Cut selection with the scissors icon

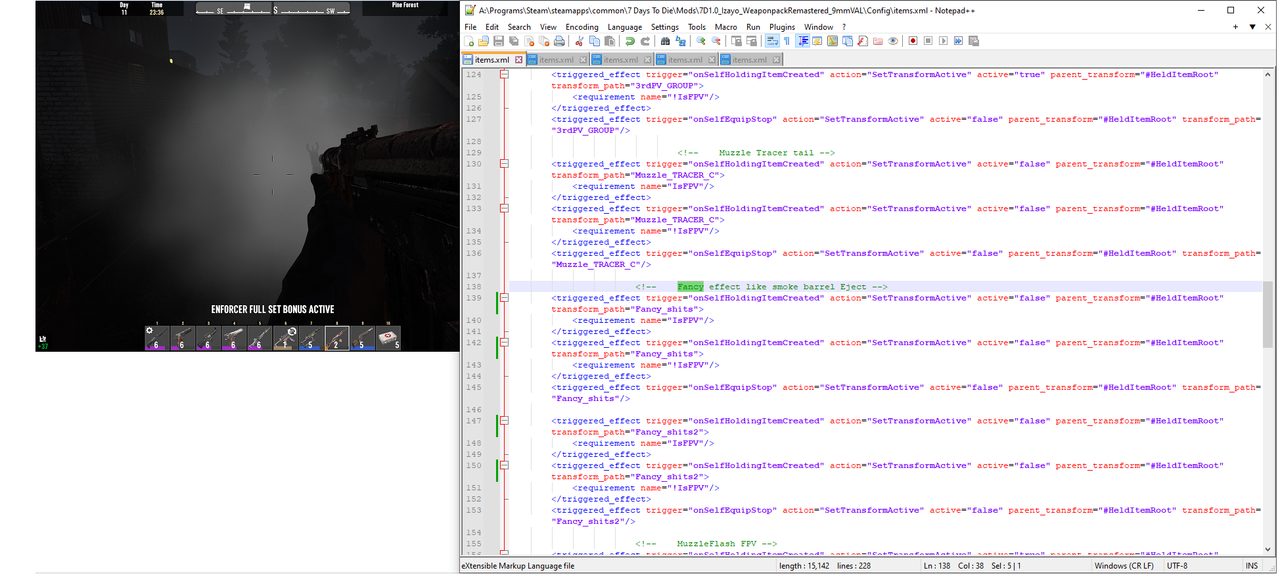[579, 41]
